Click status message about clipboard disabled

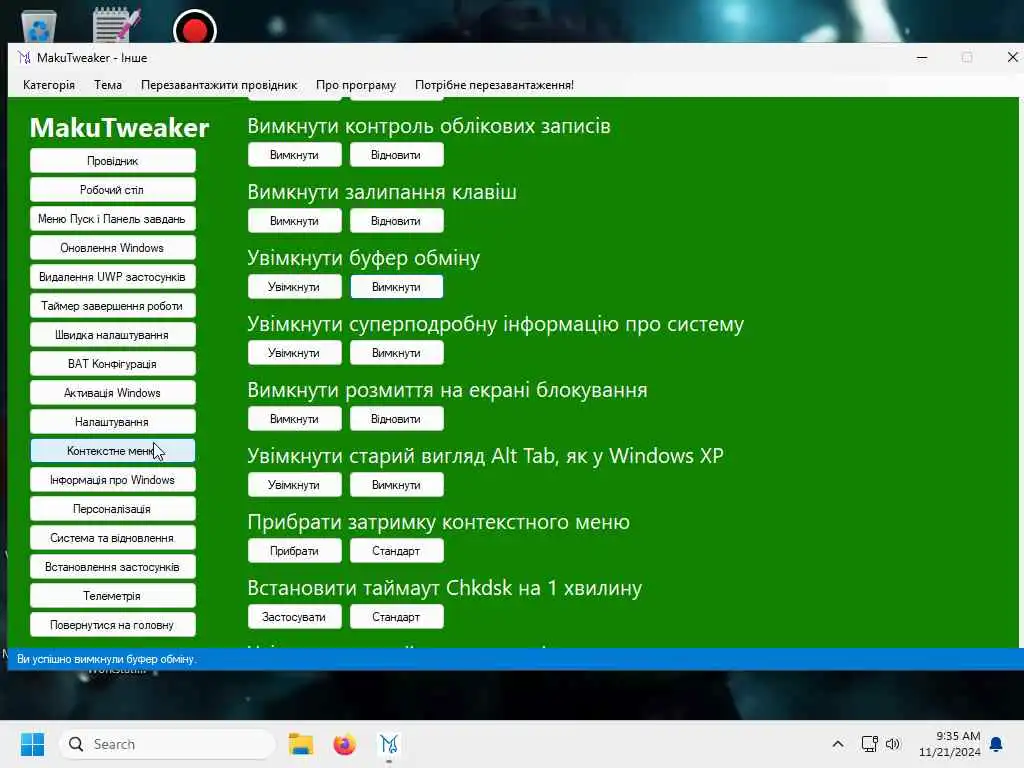(106, 659)
